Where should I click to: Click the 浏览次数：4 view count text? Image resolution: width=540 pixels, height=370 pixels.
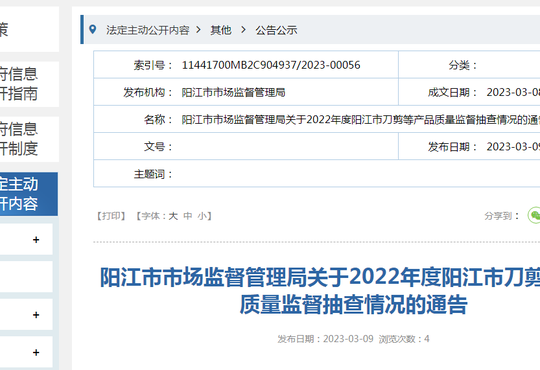[404, 339]
